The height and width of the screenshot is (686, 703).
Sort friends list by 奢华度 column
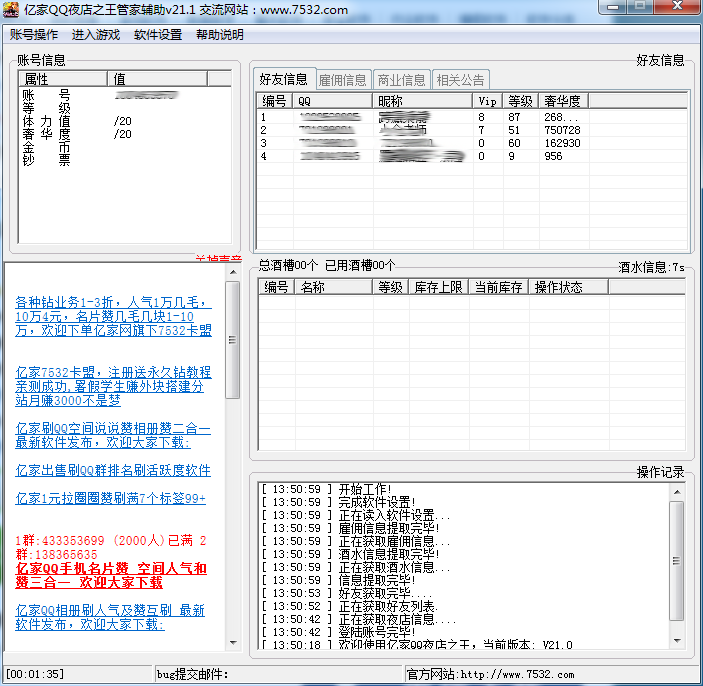(564, 101)
